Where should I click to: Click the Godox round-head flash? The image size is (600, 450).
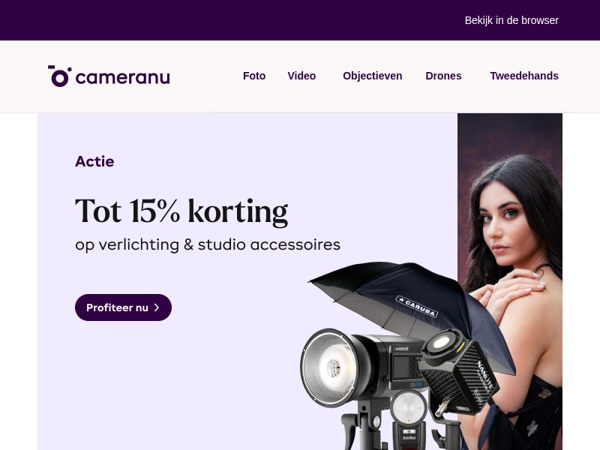409,420
